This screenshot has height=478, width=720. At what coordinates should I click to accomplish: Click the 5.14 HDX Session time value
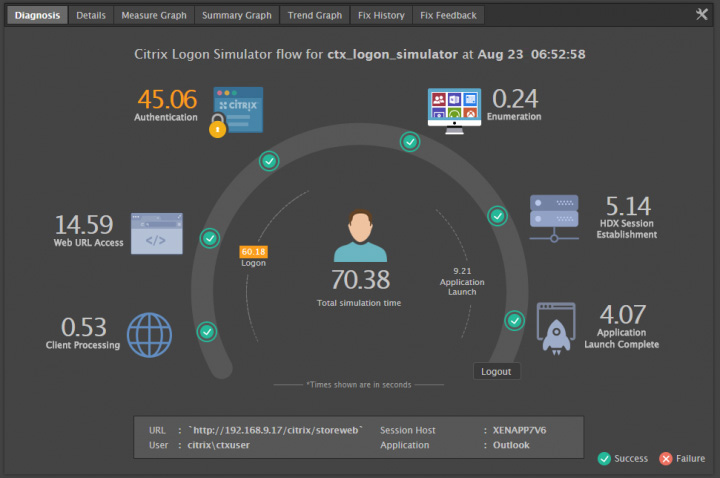click(628, 206)
